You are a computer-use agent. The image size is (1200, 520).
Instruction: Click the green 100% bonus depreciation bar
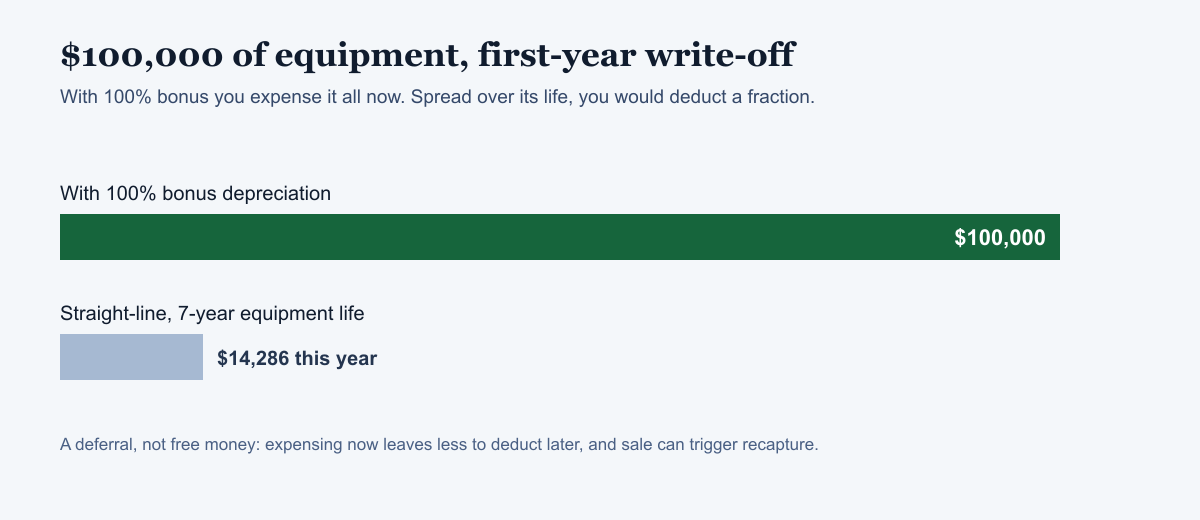[x=560, y=237]
